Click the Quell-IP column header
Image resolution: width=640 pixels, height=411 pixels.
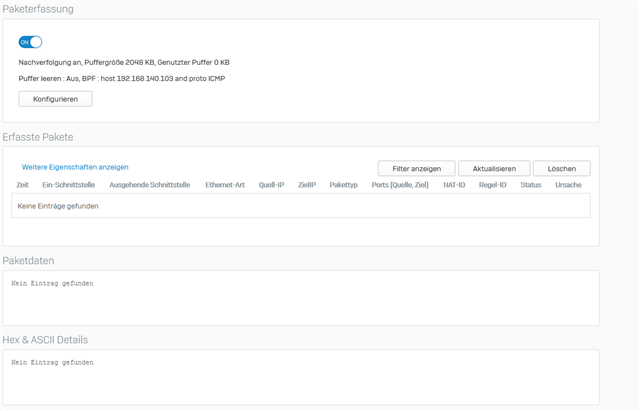click(271, 185)
